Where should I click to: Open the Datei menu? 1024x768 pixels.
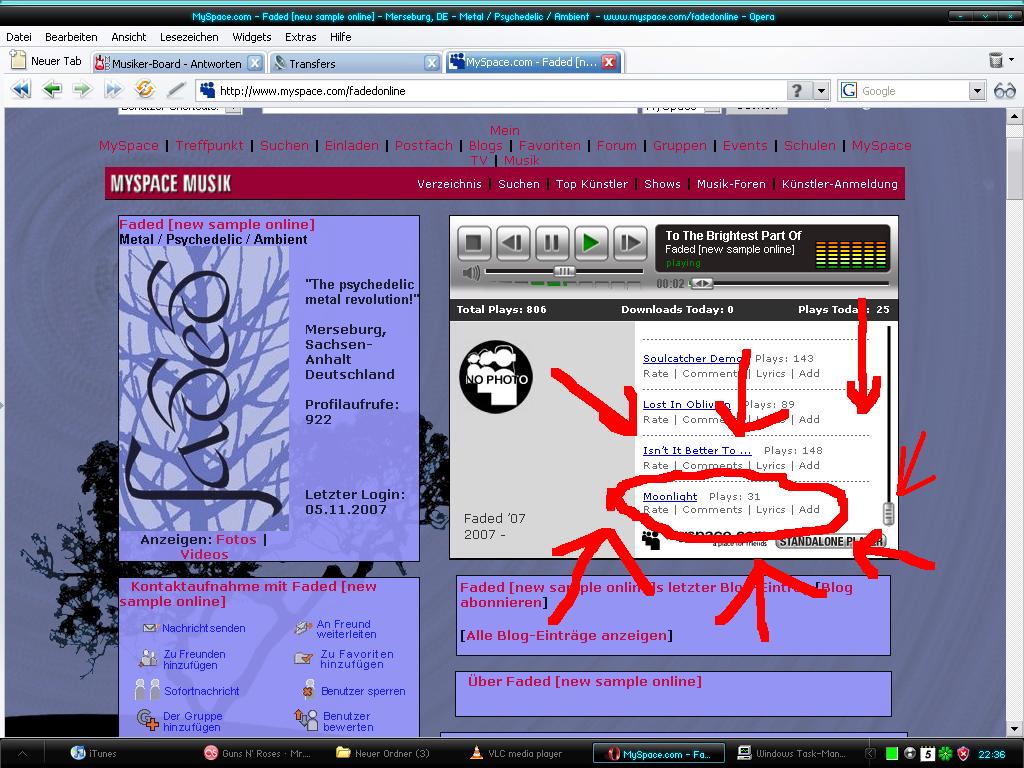19,37
